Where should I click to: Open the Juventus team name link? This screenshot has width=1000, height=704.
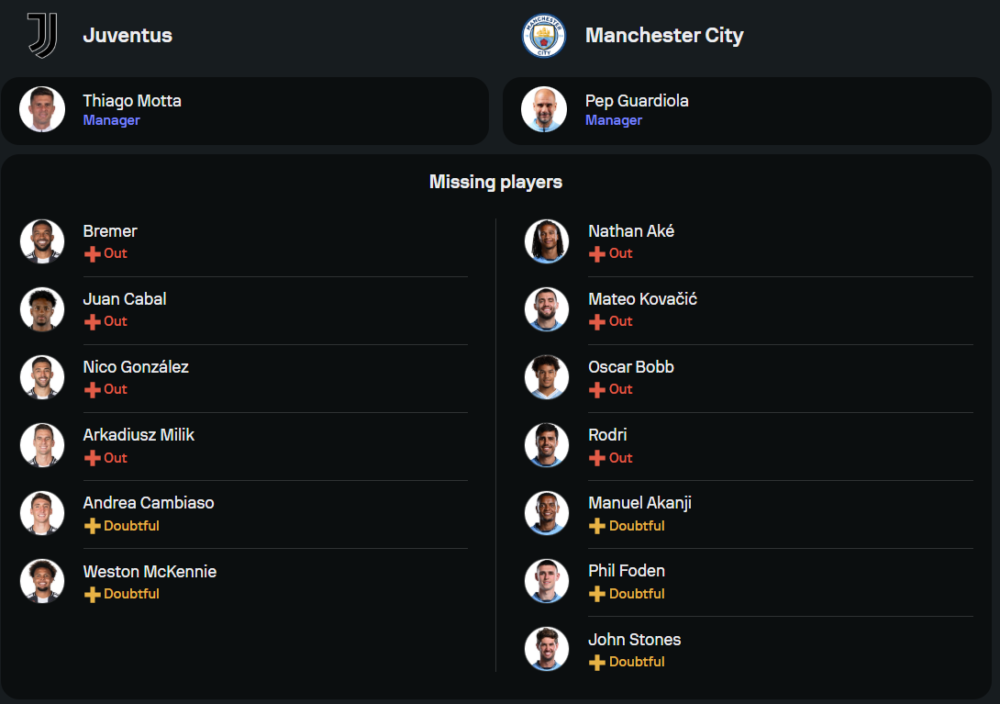coord(127,35)
